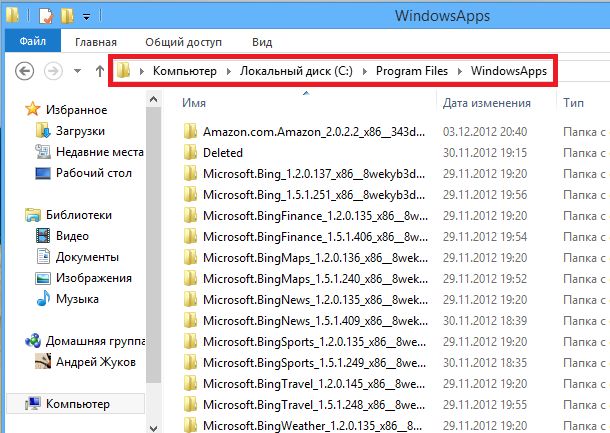Click the Музыка note icon
Image resolution: width=610 pixels, height=433 pixels.
pyautogui.click(x=43, y=298)
